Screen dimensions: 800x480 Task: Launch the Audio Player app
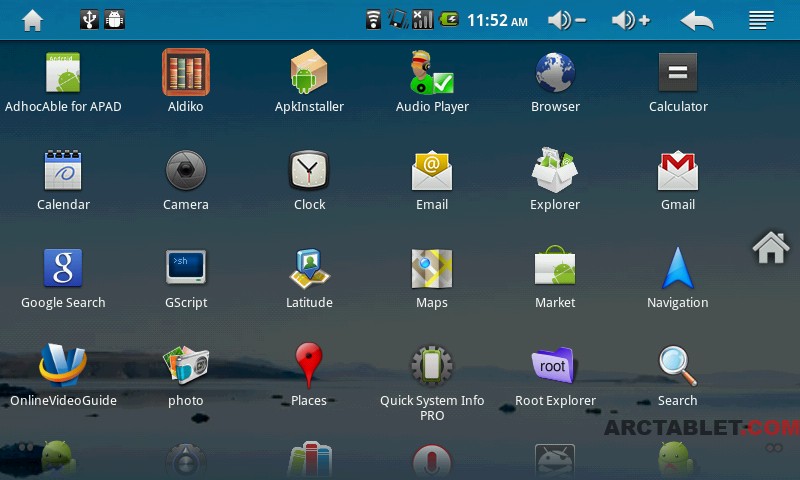[432, 72]
